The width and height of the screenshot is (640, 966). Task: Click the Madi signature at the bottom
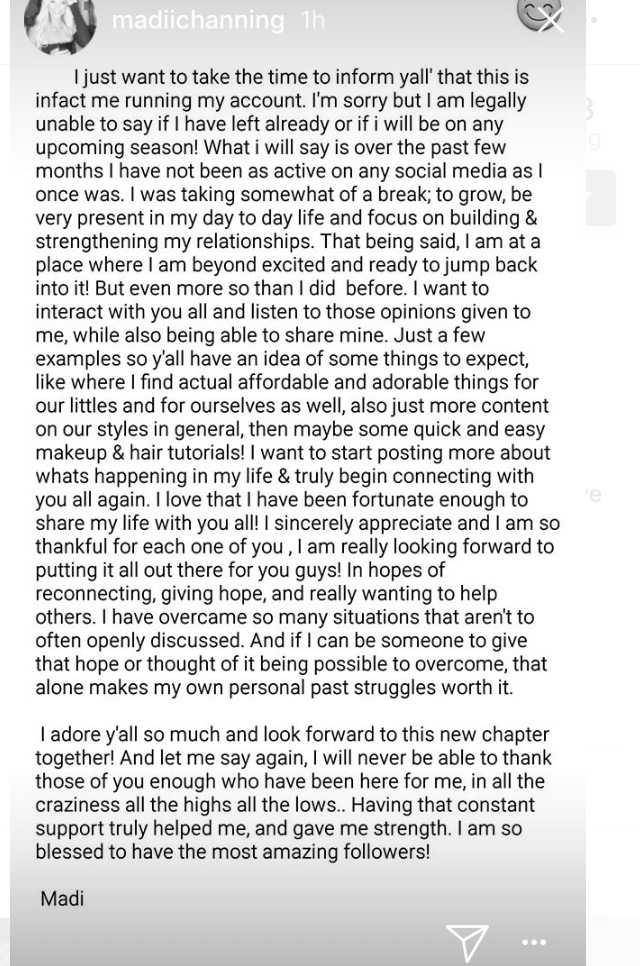tap(62, 898)
